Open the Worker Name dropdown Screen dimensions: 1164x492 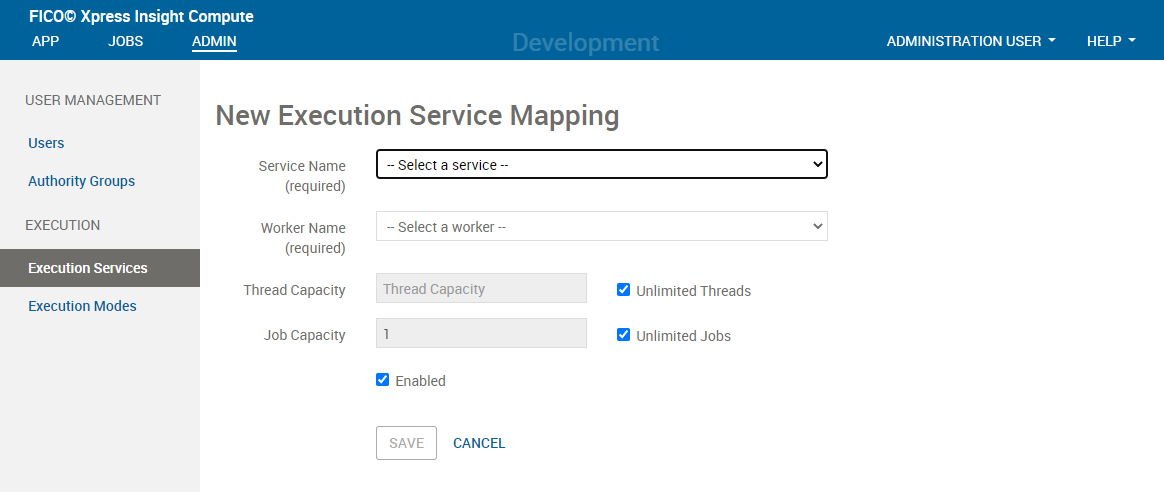[x=601, y=226]
